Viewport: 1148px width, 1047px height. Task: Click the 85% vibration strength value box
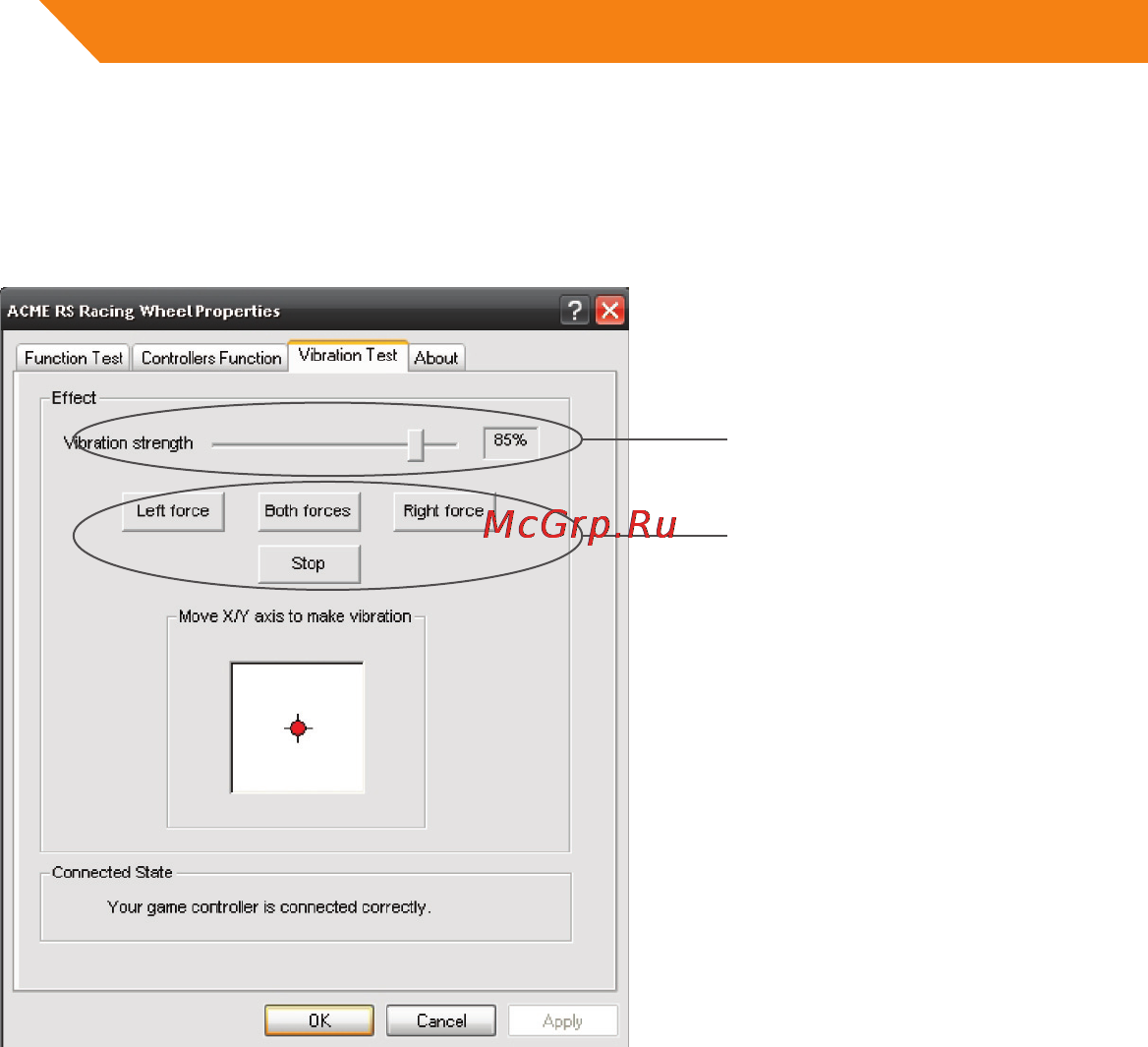[510, 441]
